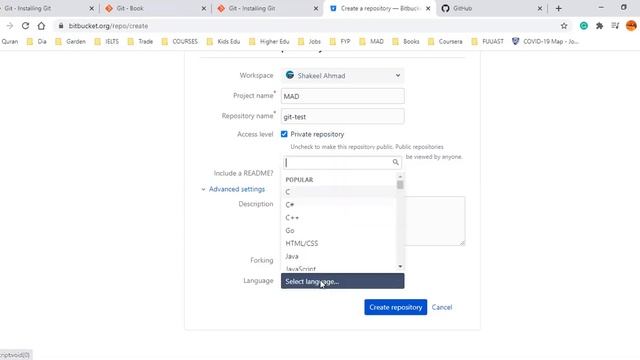The image size is (640, 360).
Task: Open the COURSES bookmarks folder
Action: click(x=180, y=41)
